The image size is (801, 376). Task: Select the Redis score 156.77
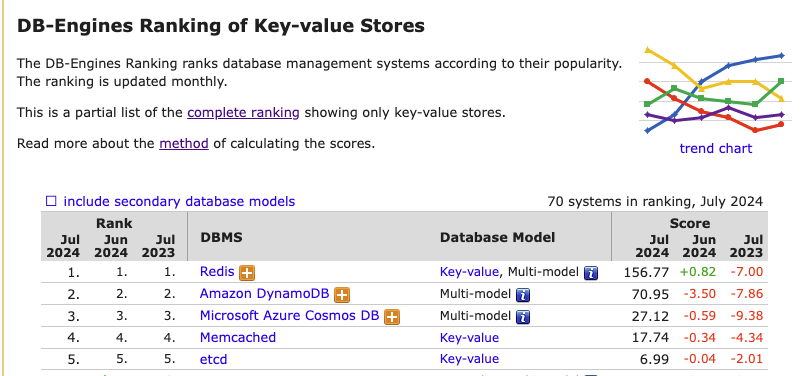point(646,272)
